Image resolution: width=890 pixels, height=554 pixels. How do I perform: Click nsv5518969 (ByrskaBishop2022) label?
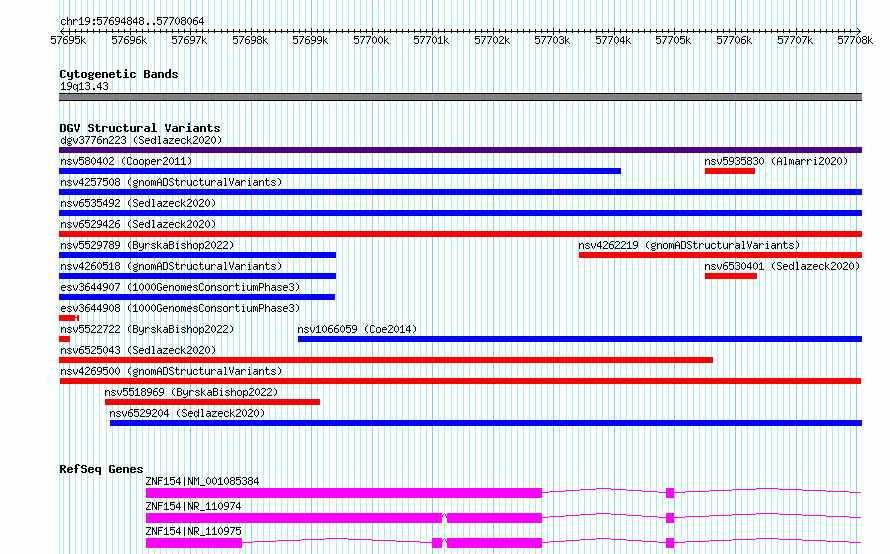(191, 392)
